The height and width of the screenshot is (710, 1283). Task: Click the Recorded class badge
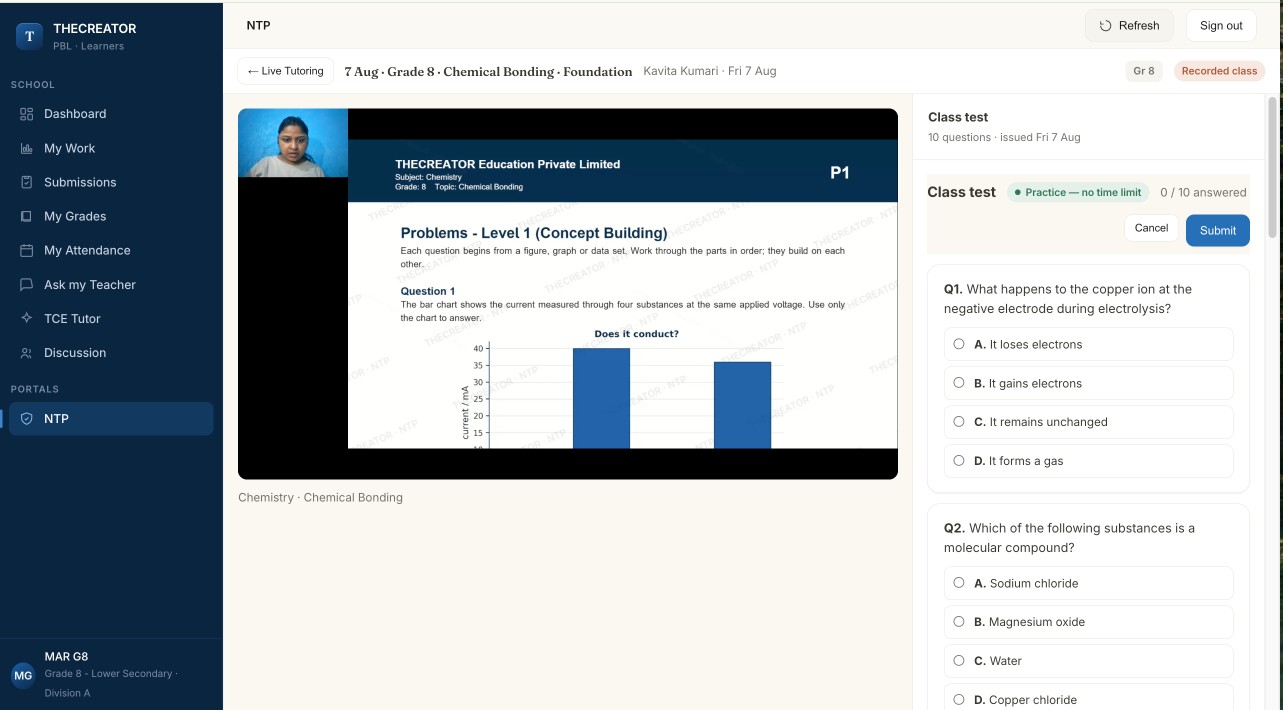(1219, 71)
